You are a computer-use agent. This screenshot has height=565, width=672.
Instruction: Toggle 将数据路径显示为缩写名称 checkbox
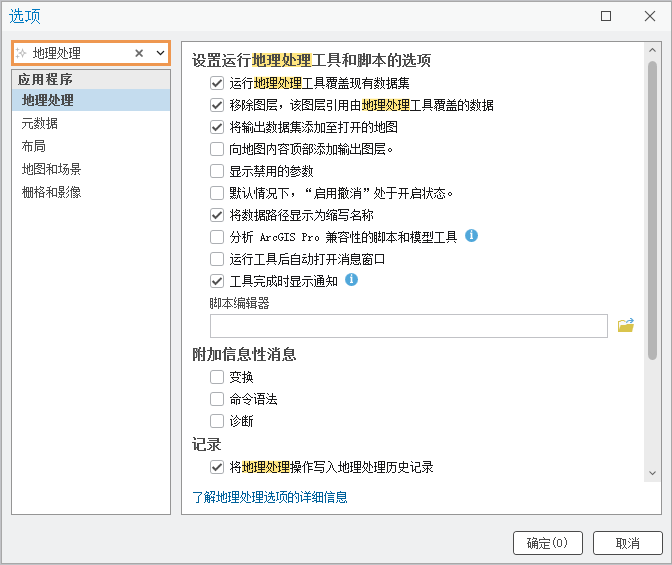point(217,215)
